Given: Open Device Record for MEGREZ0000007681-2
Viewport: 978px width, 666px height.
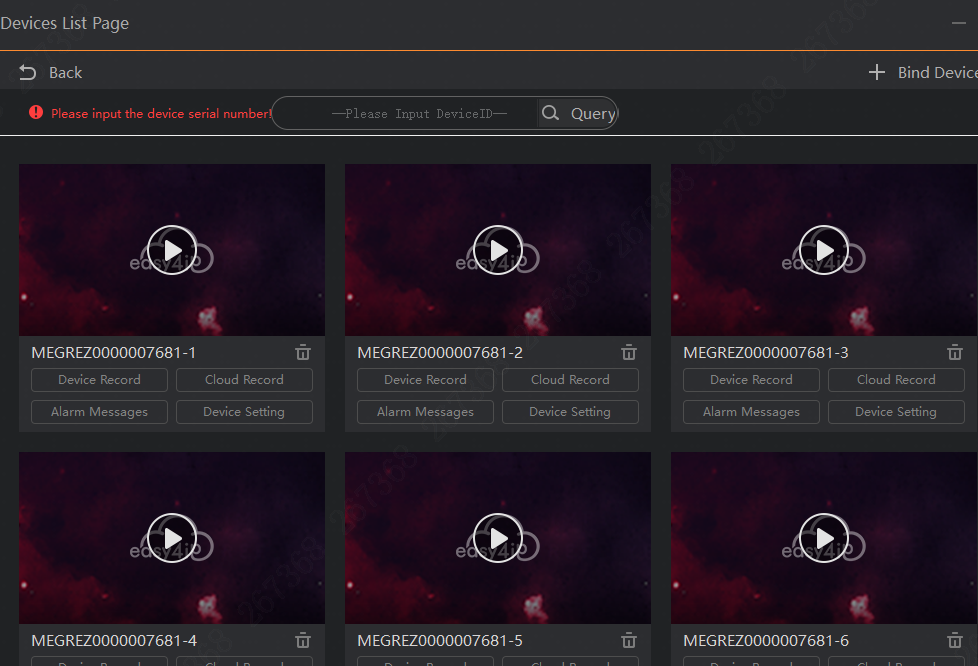Looking at the screenshot, I should (425, 380).
